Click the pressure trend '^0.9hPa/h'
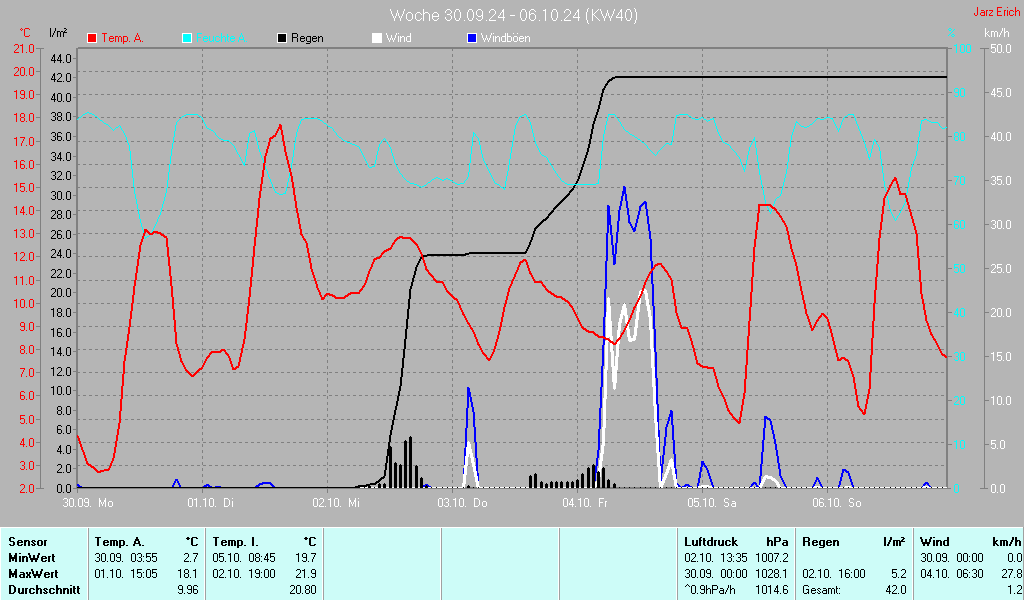The height and width of the screenshot is (600, 1024). [x=710, y=590]
